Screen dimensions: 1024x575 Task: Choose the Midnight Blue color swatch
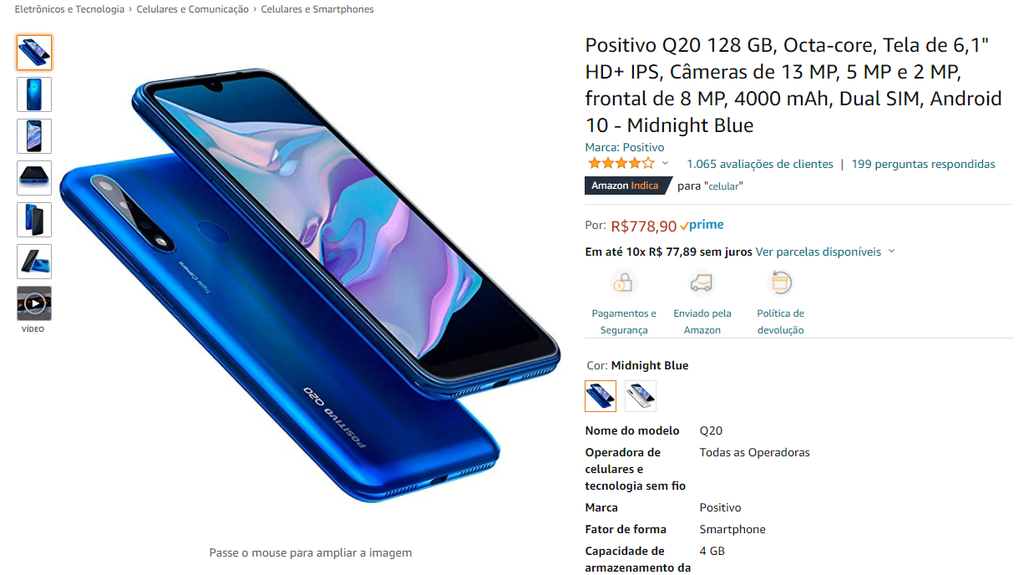click(600, 396)
